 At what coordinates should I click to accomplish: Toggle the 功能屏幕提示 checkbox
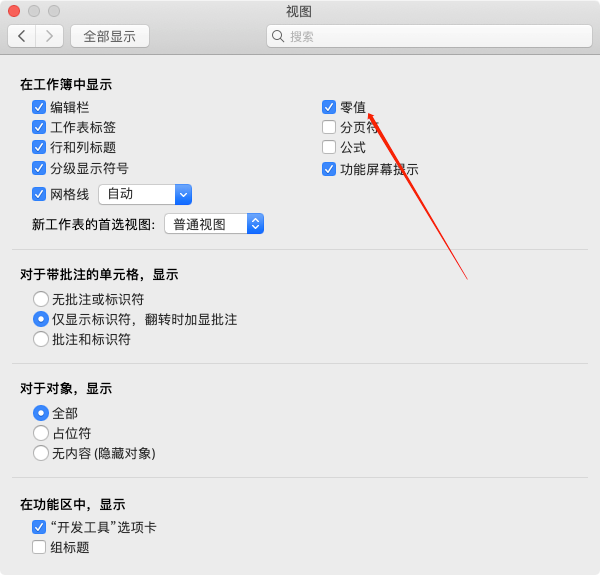(x=329, y=169)
